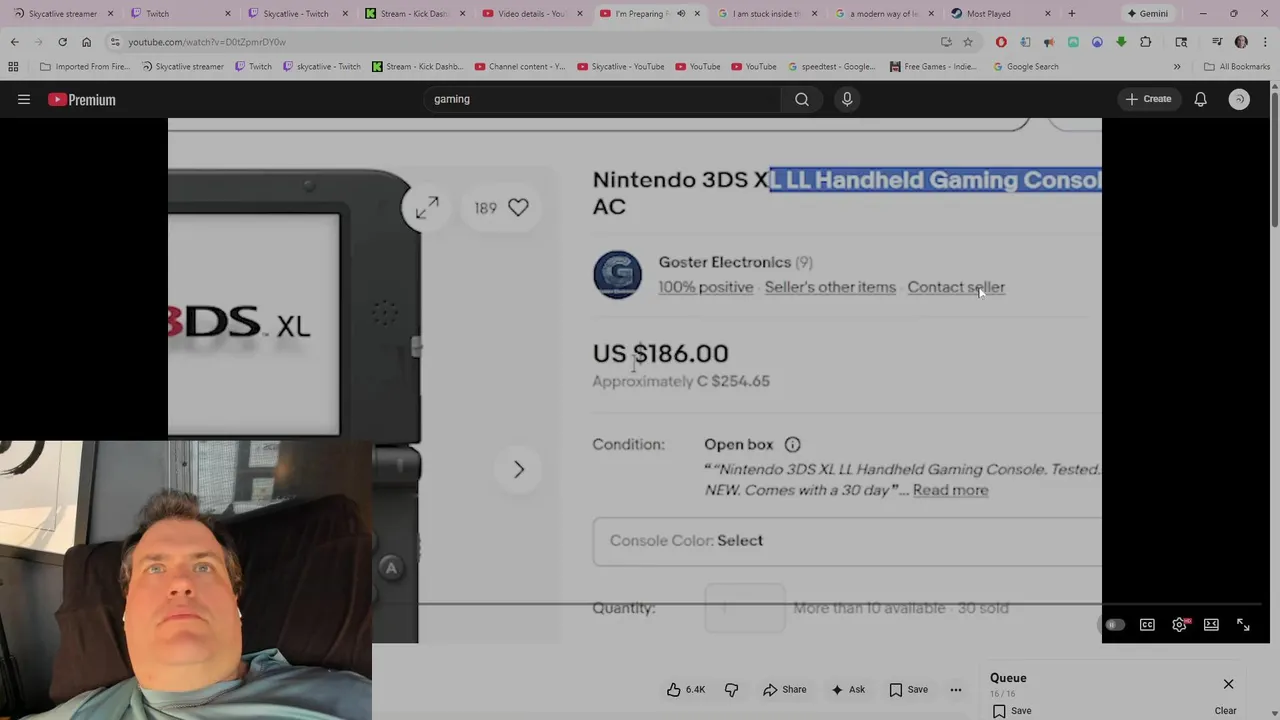Screen dimensions: 1280x720
Task: Open player settings gear
Action: click(x=1180, y=625)
